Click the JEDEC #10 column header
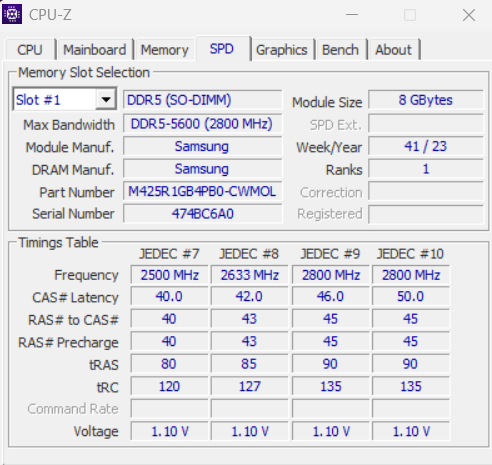 [410, 254]
